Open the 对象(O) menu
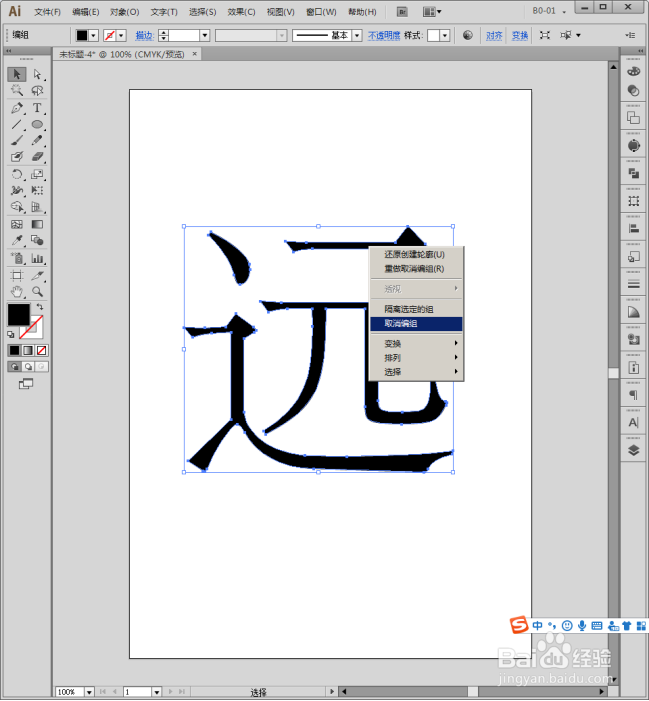 125,12
